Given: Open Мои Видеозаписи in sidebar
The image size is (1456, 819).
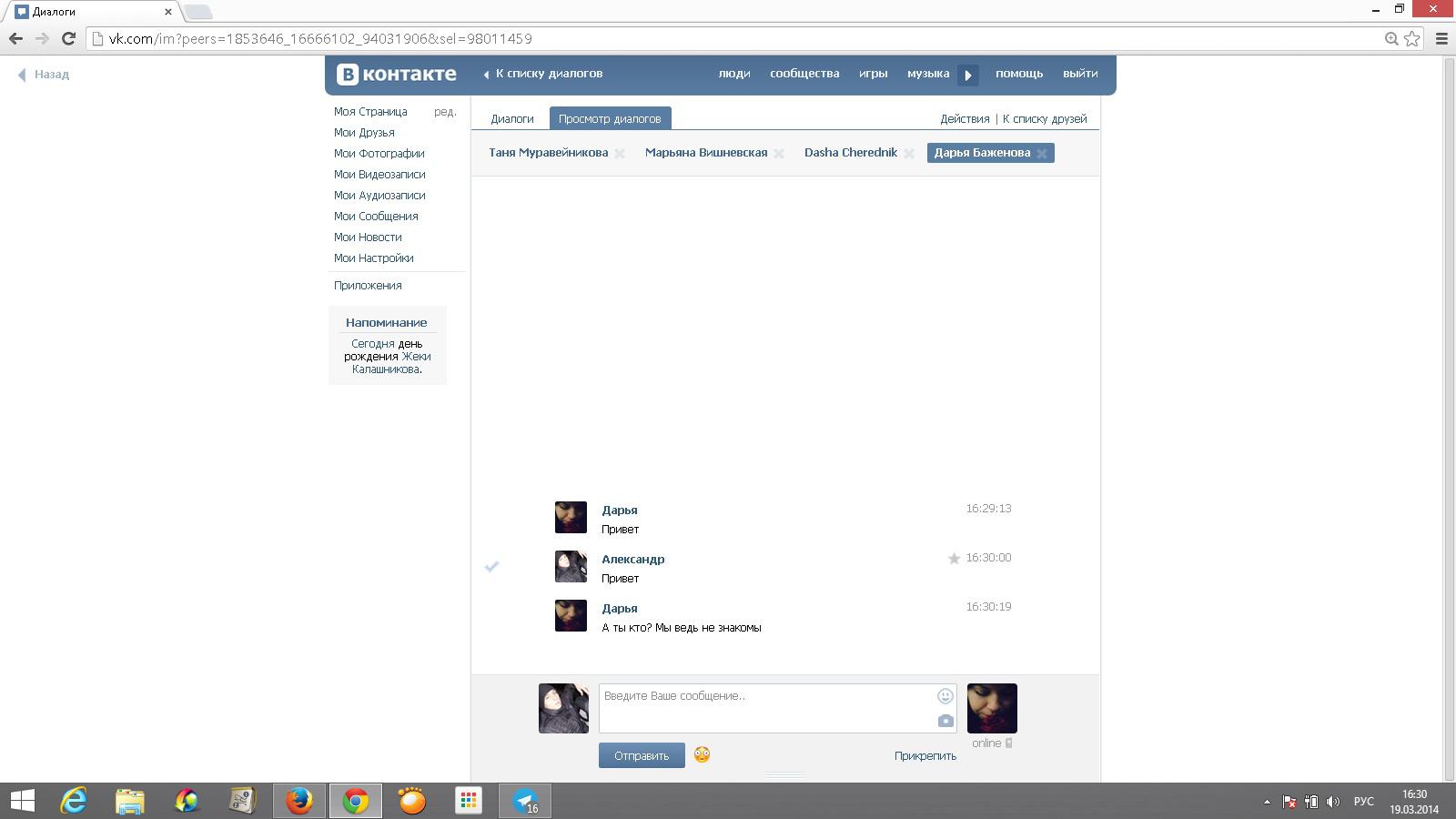Looking at the screenshot, I should pyautogui.click(x=379, y=175).
